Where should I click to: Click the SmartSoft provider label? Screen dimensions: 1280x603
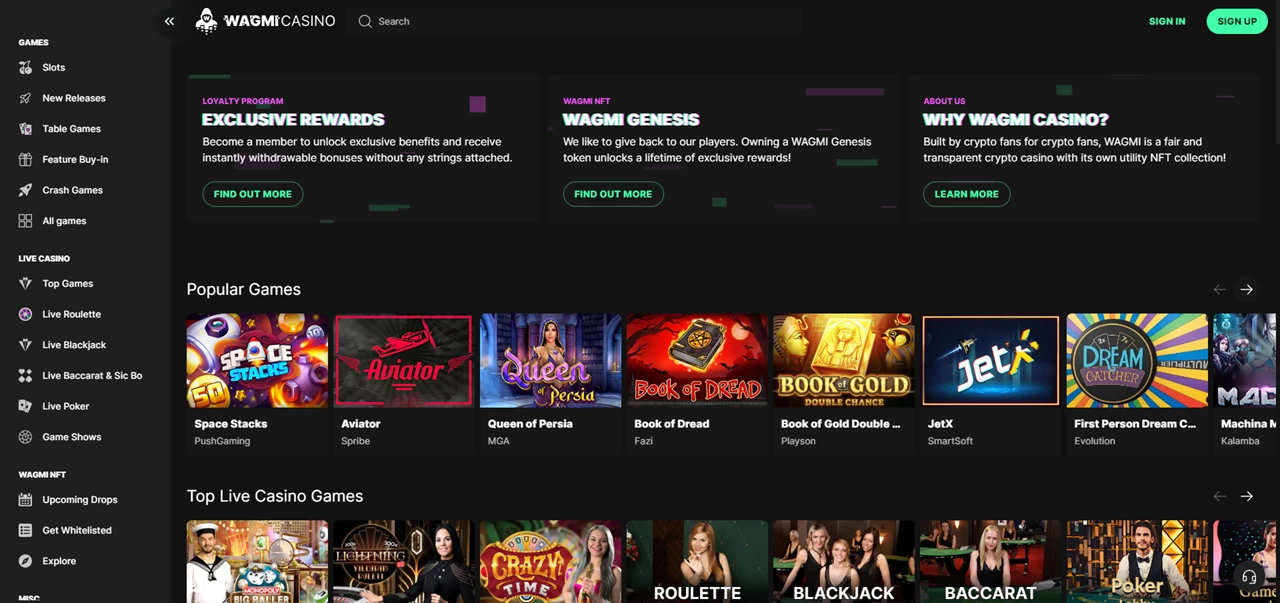[x=950, y=441]
